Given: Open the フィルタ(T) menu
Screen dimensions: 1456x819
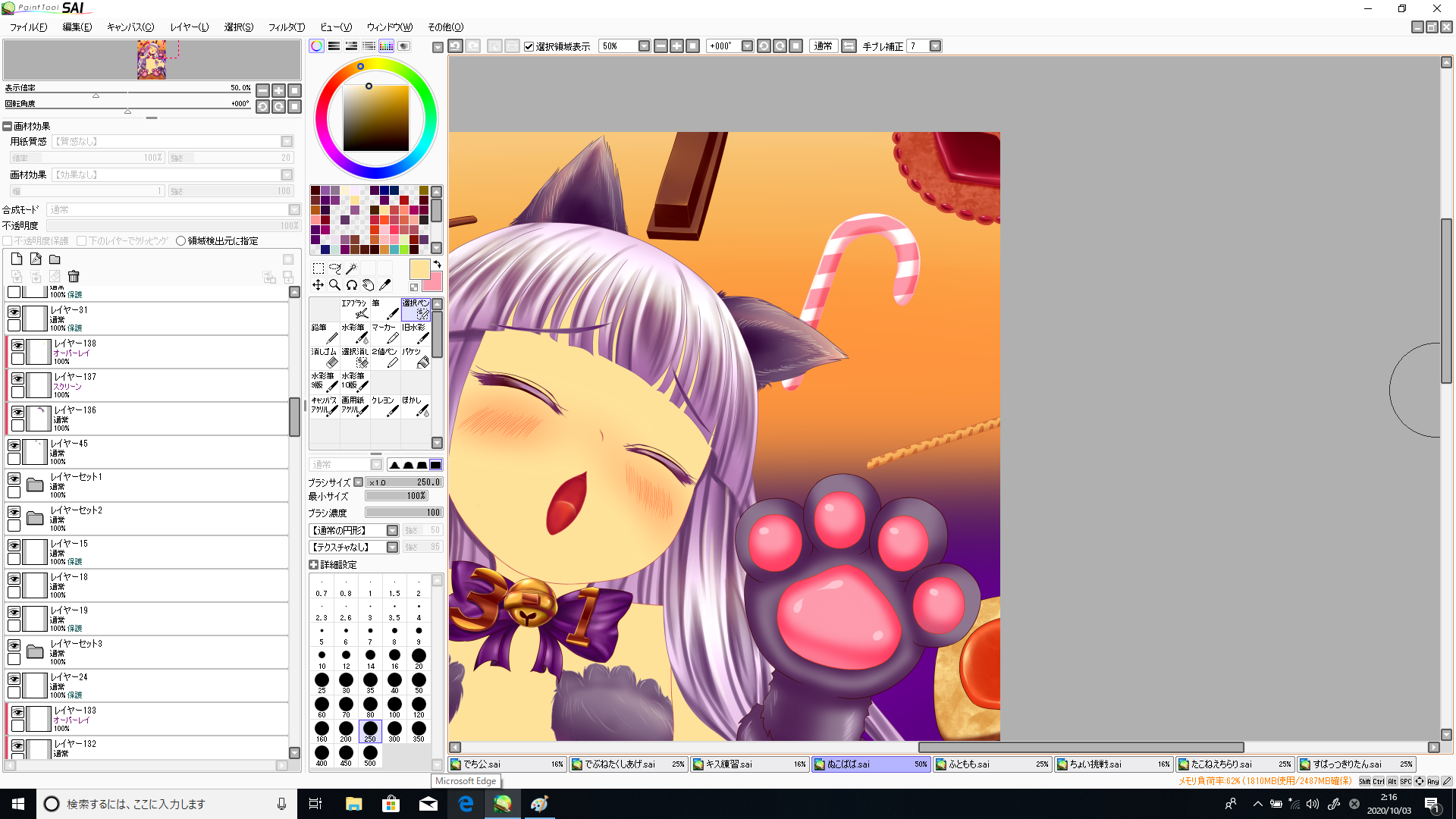Looking at the screenshot, I should click(287, 27).
